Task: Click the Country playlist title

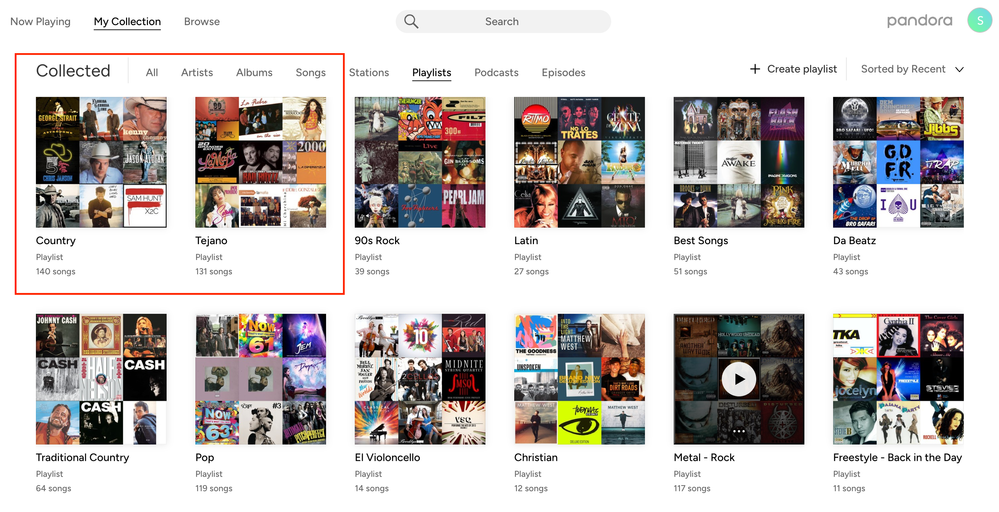Action: [x=55, y=241]
